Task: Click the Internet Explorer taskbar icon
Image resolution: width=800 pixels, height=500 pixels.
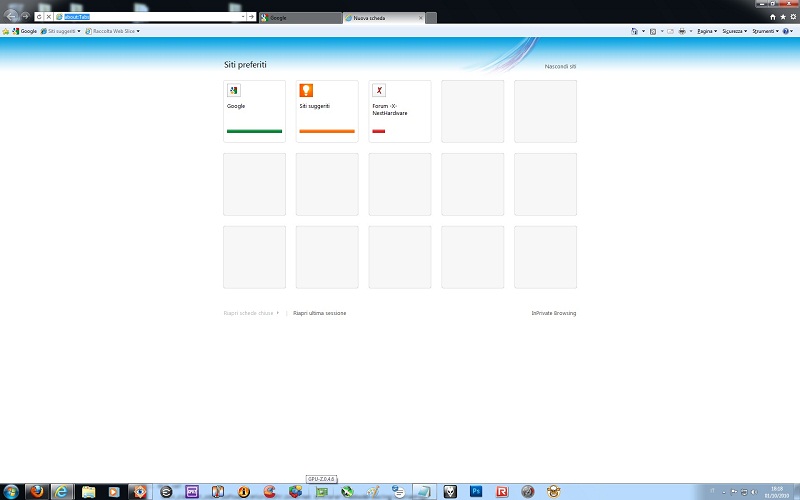Action: (x=62, y=491)
